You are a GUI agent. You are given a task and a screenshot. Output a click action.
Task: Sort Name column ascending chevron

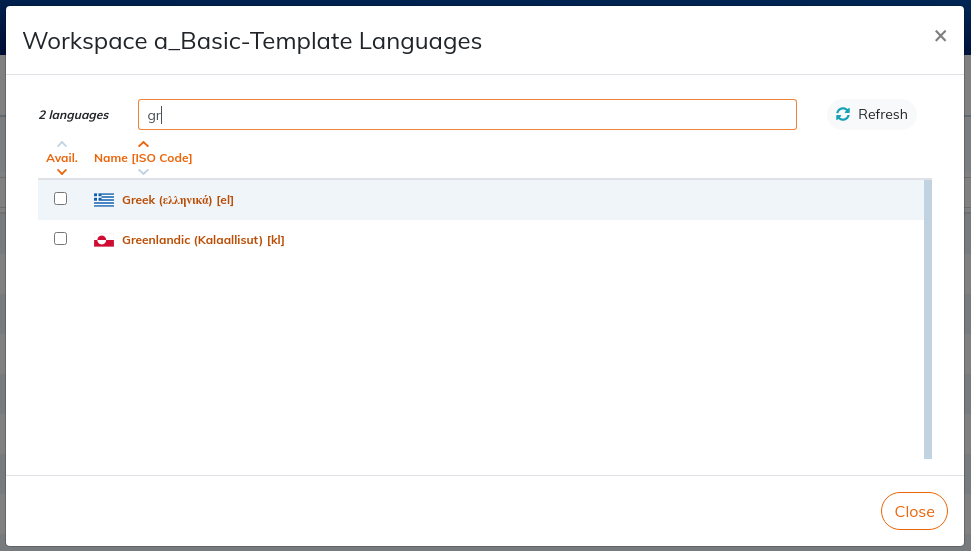[144, 144]
